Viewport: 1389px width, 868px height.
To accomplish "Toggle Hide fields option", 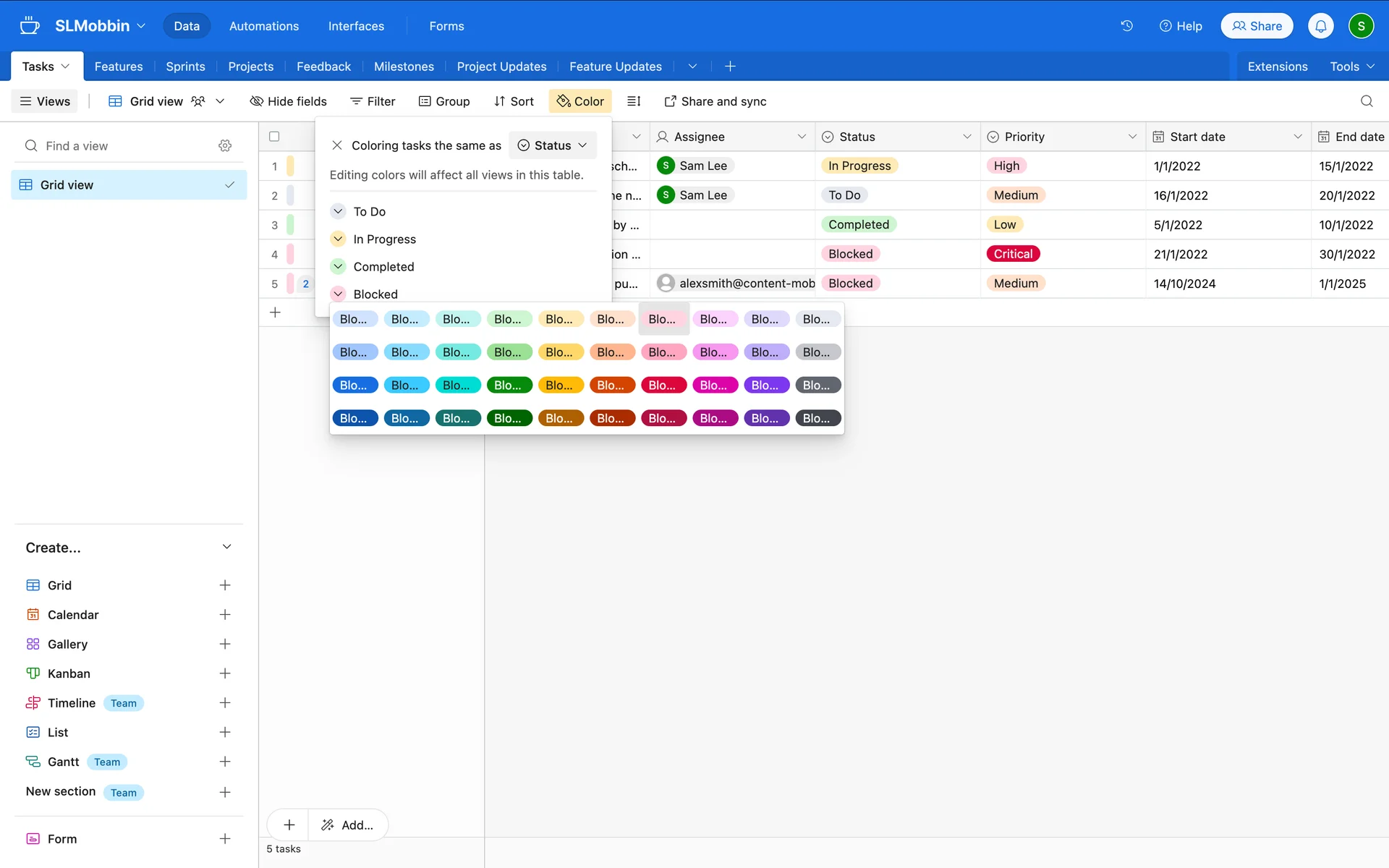I will [x=288, y=101].
